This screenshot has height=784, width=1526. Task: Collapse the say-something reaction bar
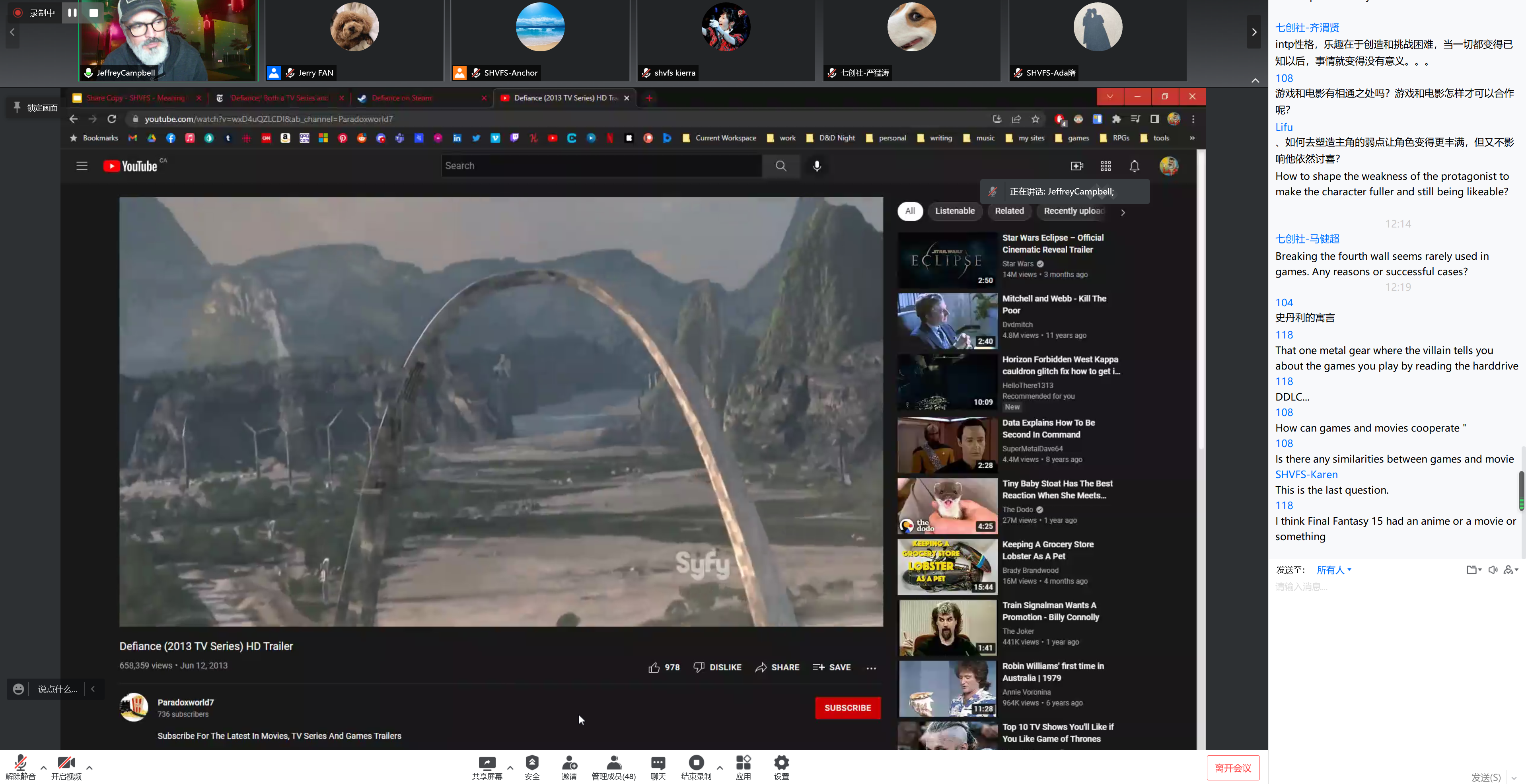click(x=93, y=689)
